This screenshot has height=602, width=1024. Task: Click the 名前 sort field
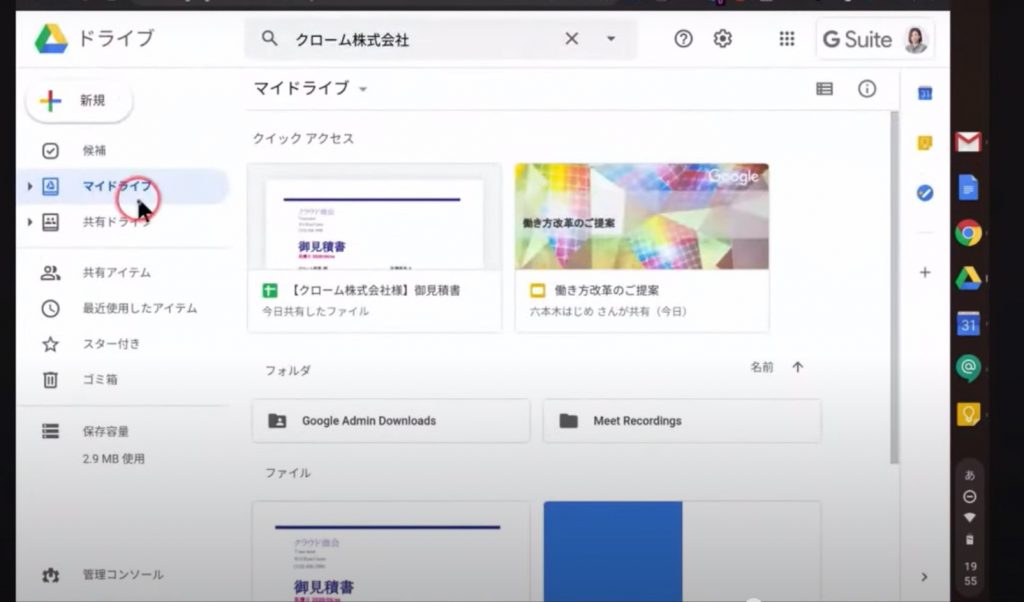click(x=761, y=367)
